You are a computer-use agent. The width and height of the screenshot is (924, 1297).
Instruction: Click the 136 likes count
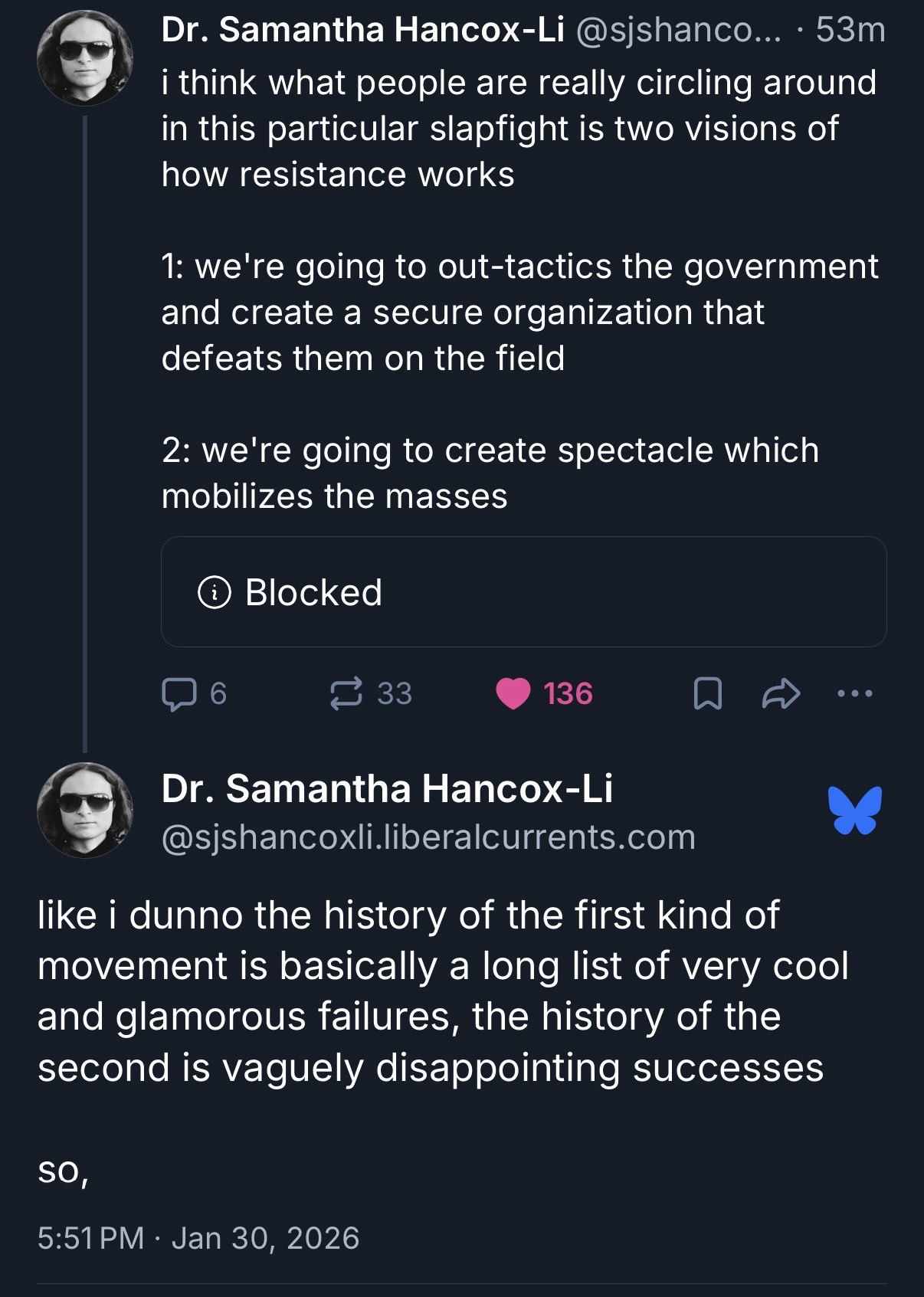[x=568, y=694]
